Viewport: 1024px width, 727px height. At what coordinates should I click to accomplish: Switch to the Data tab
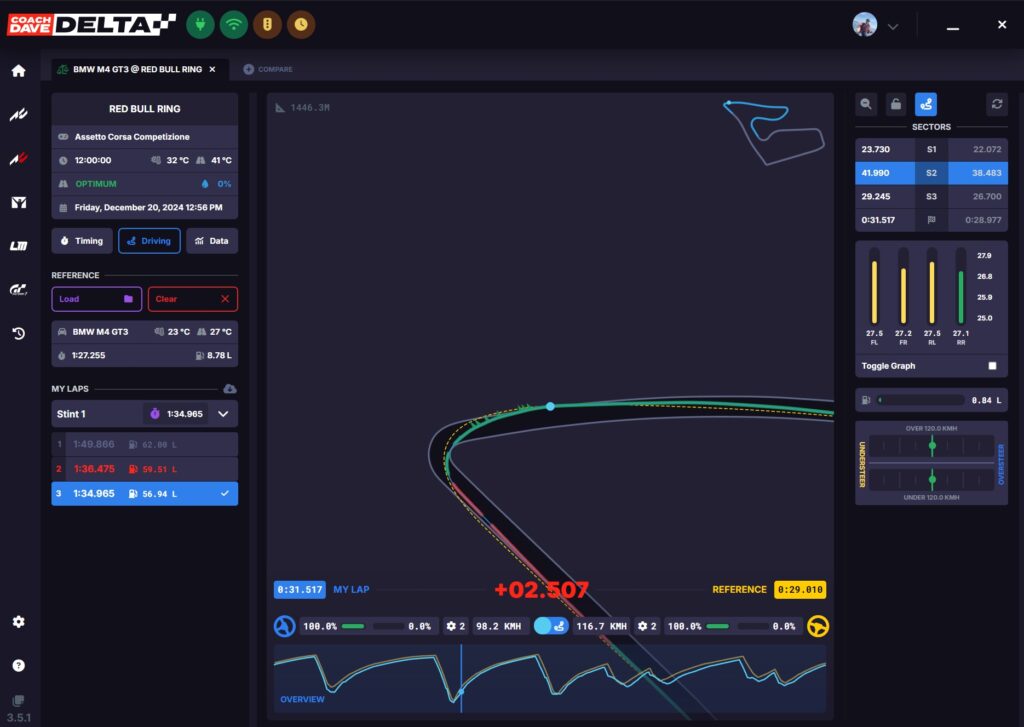[212, 241]
